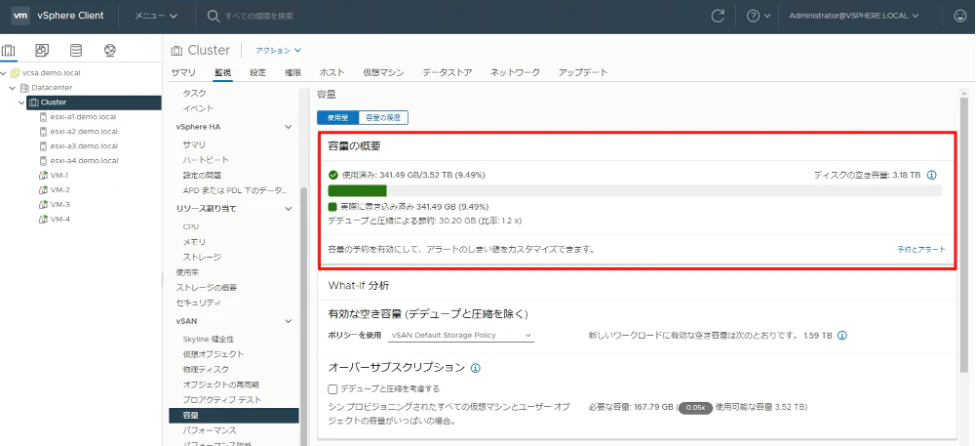The image size is (976, 446).
Task: Click info icon beside ディスクの空き容量
Action: click(932, 175)
